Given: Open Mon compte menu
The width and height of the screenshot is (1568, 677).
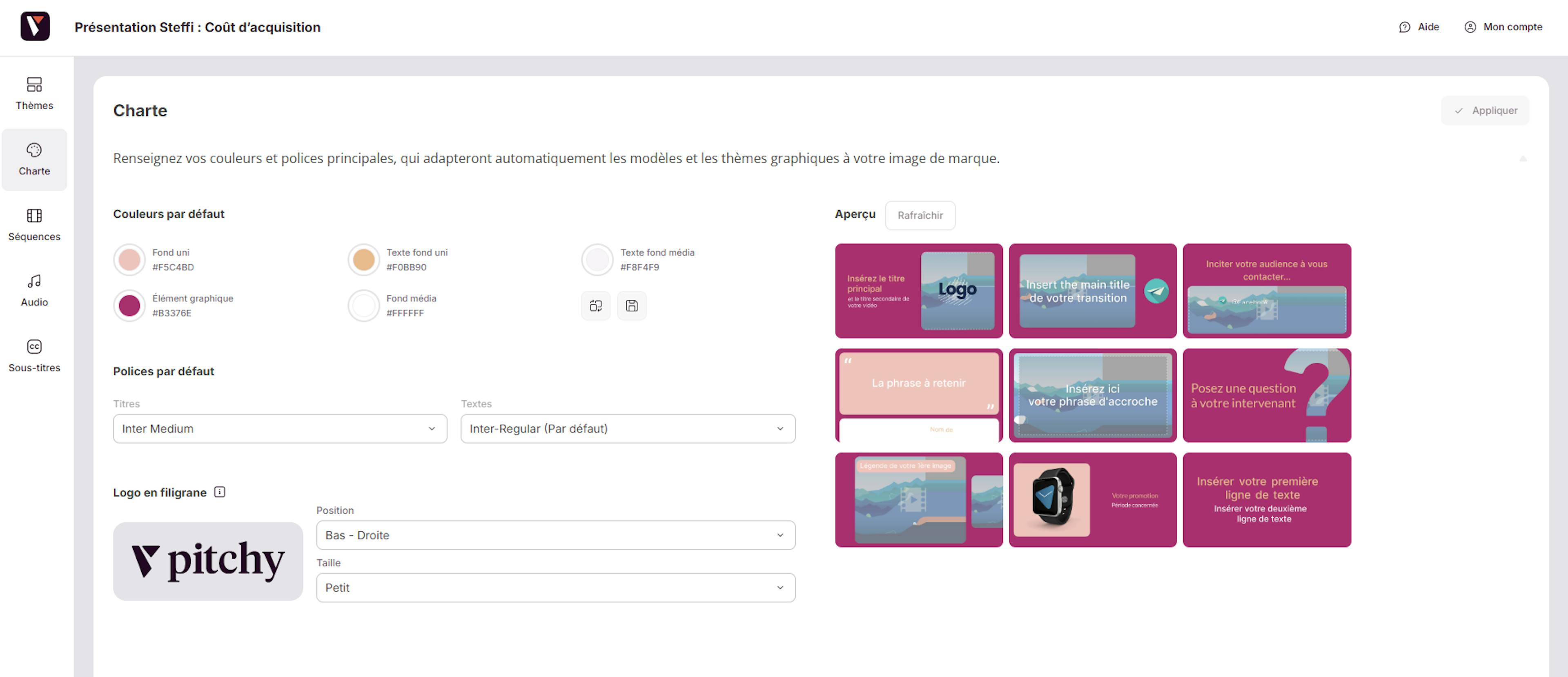Looking at the screenshot, I should tap(1503, 27).
